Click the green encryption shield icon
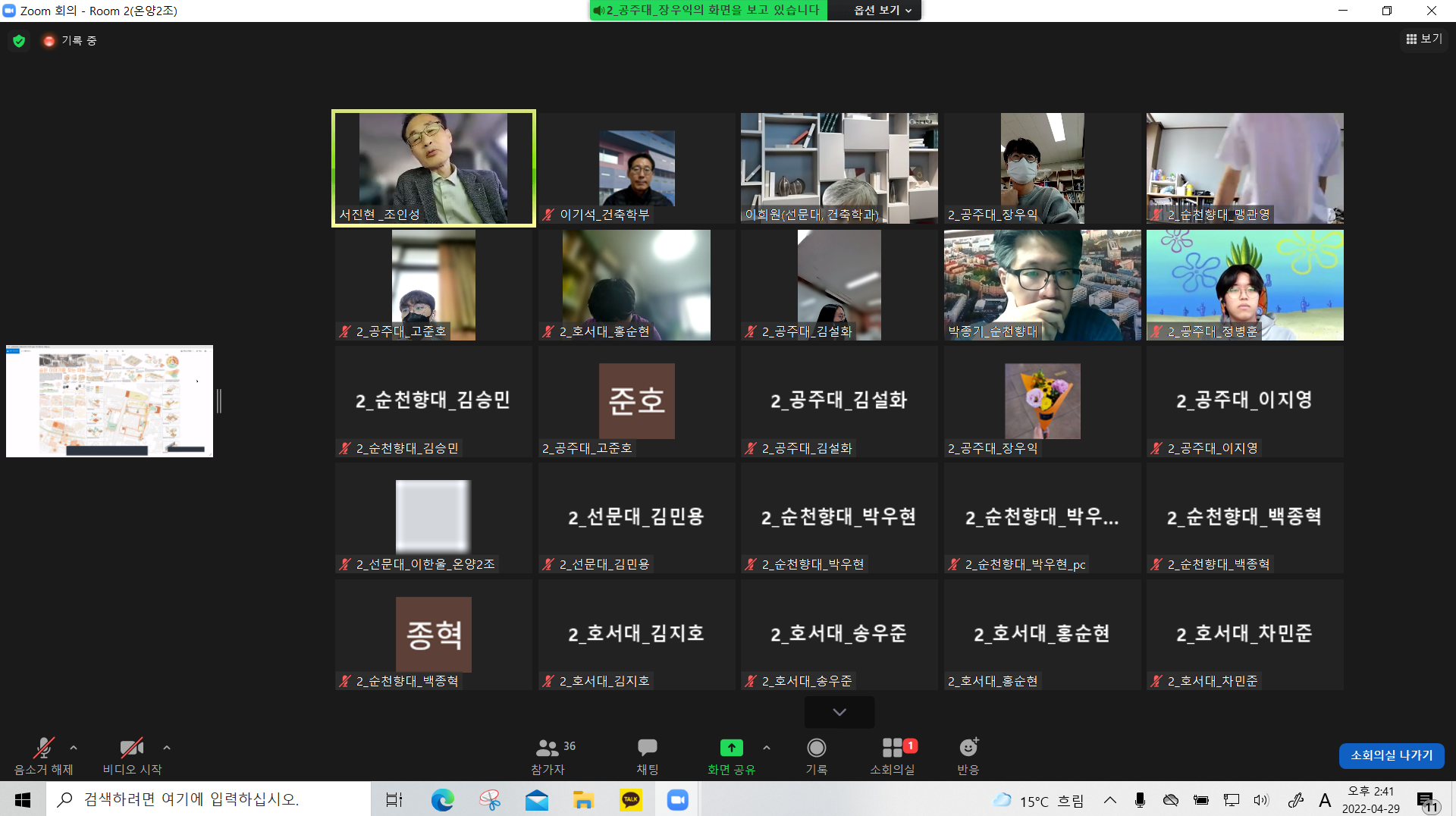The image size is (1456, 816). 19,41
